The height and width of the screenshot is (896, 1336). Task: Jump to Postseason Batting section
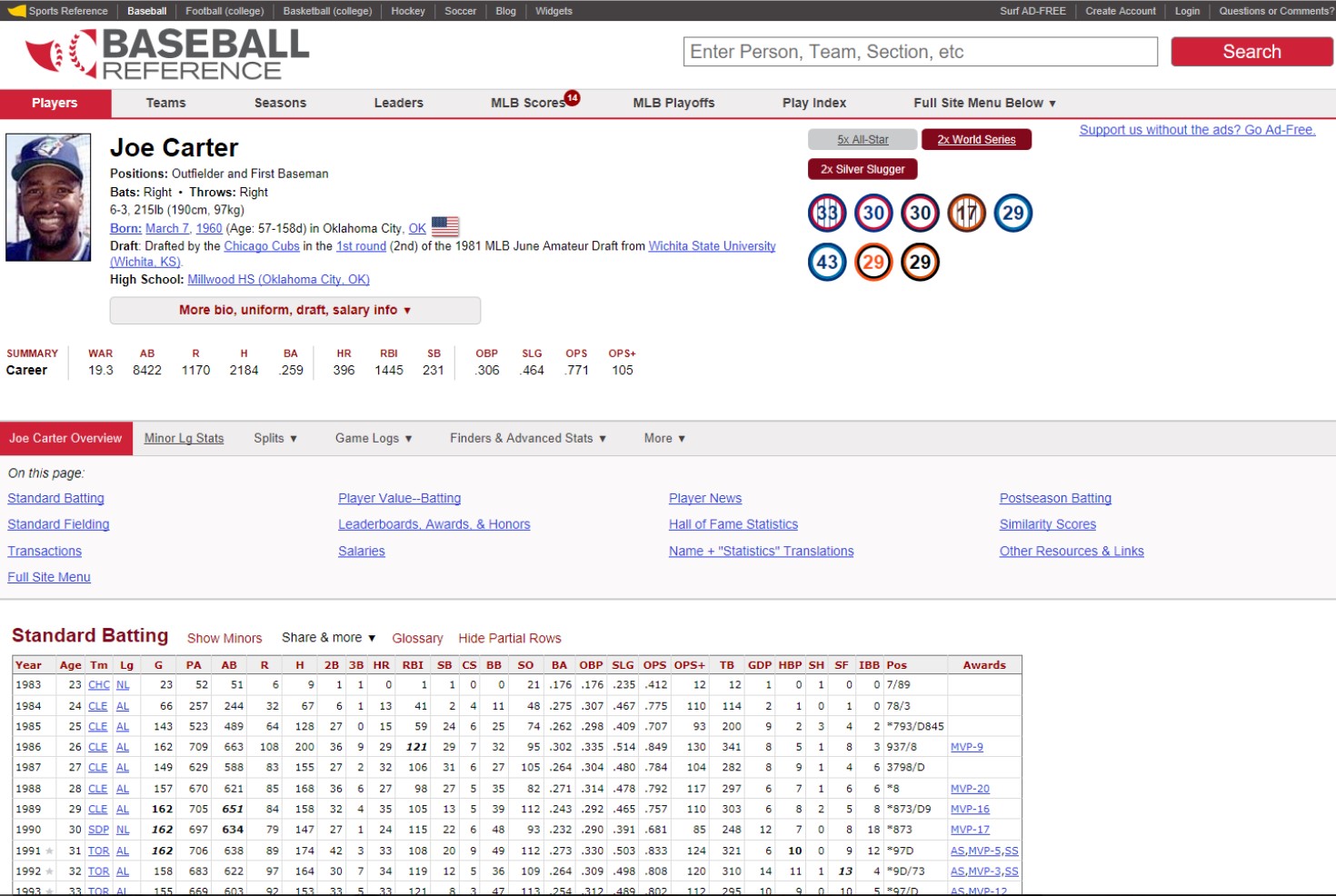(1055, 498)
